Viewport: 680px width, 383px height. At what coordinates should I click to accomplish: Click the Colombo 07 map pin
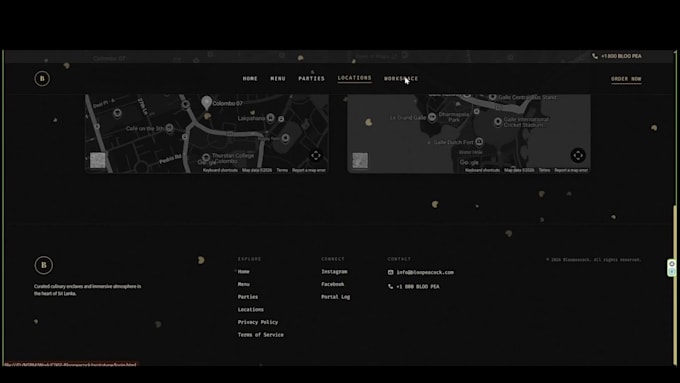206,103
